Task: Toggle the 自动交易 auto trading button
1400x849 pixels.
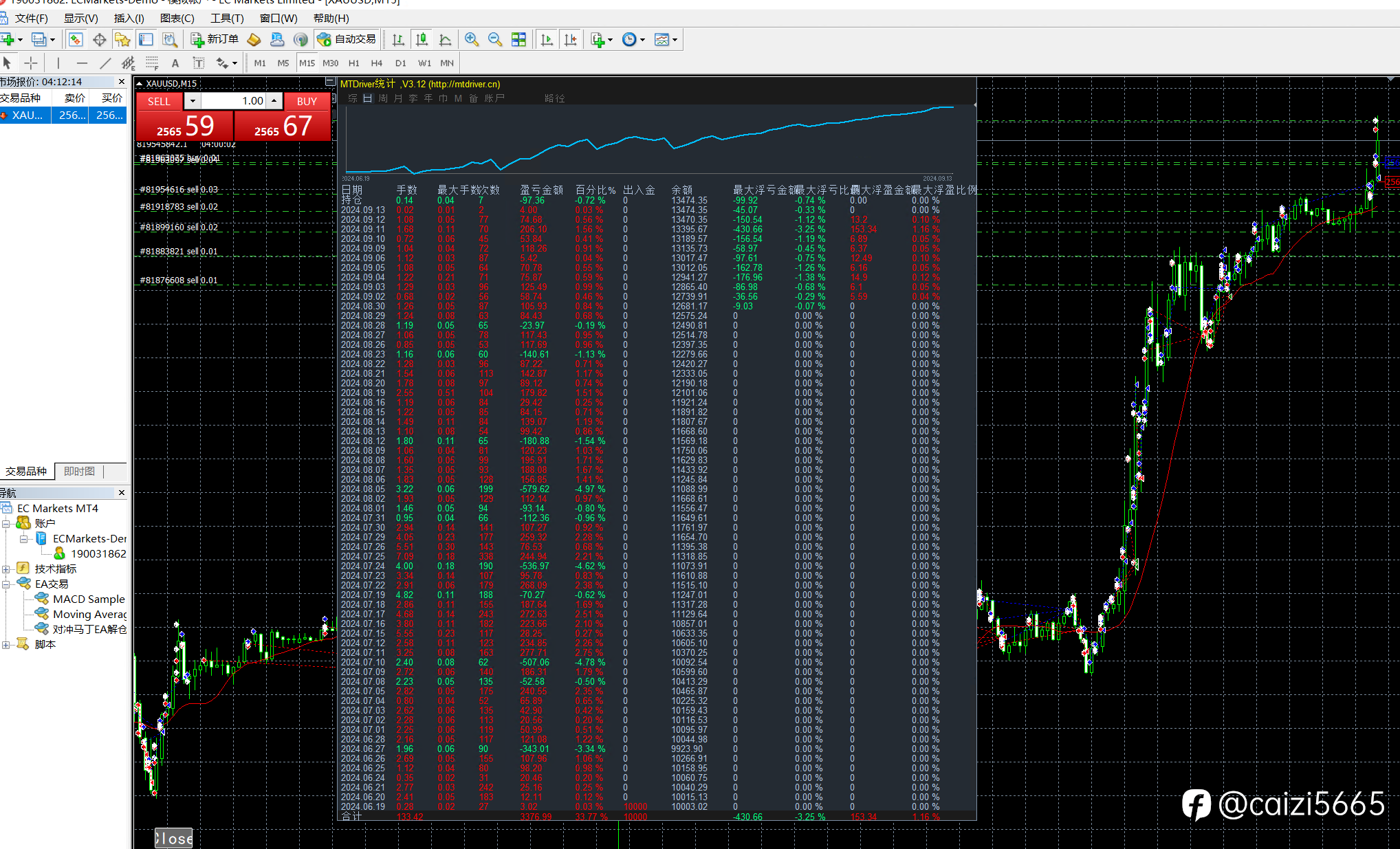Action: 347,40
